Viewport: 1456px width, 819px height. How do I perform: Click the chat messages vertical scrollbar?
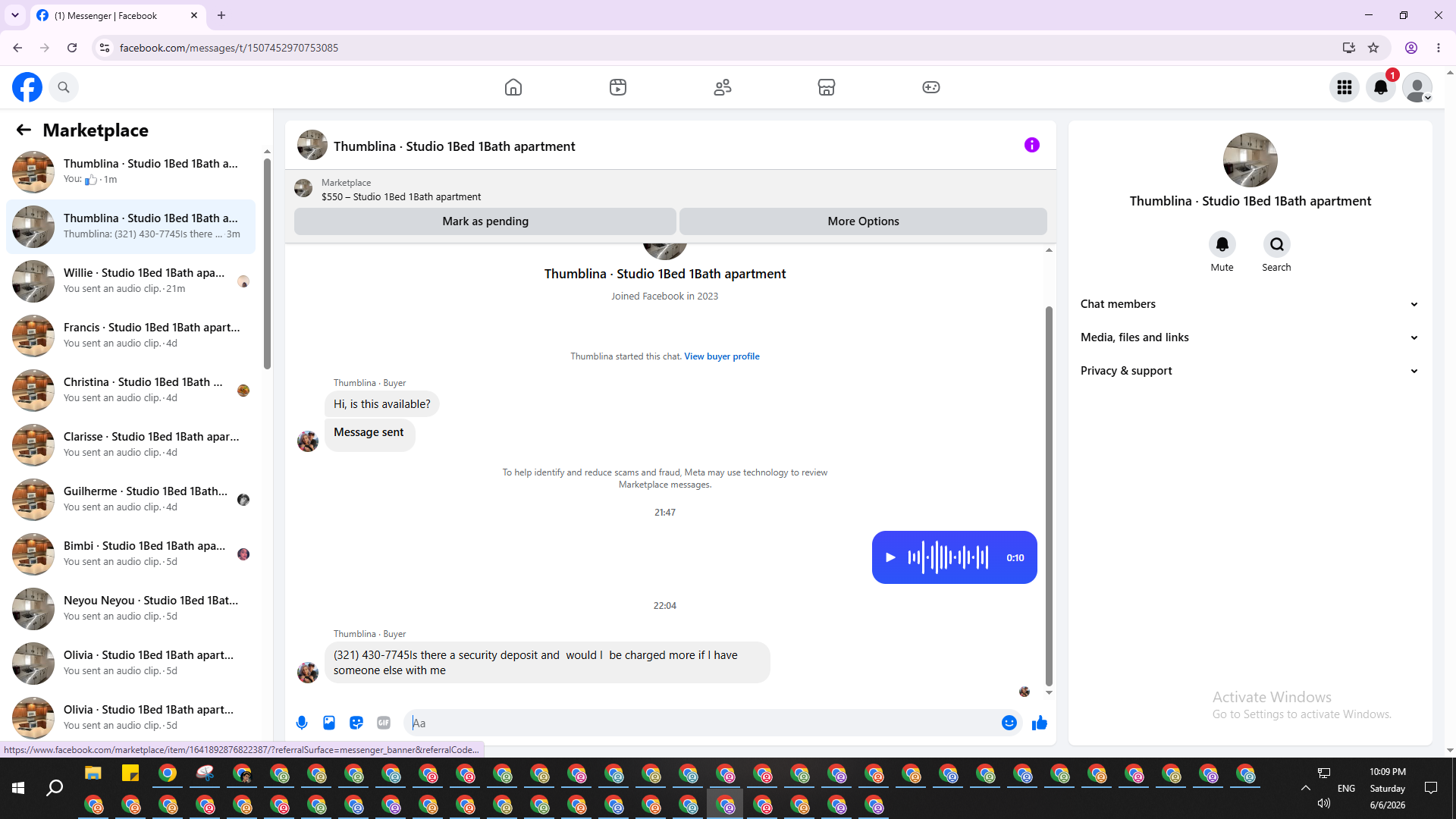click(x=1049, y=497)
